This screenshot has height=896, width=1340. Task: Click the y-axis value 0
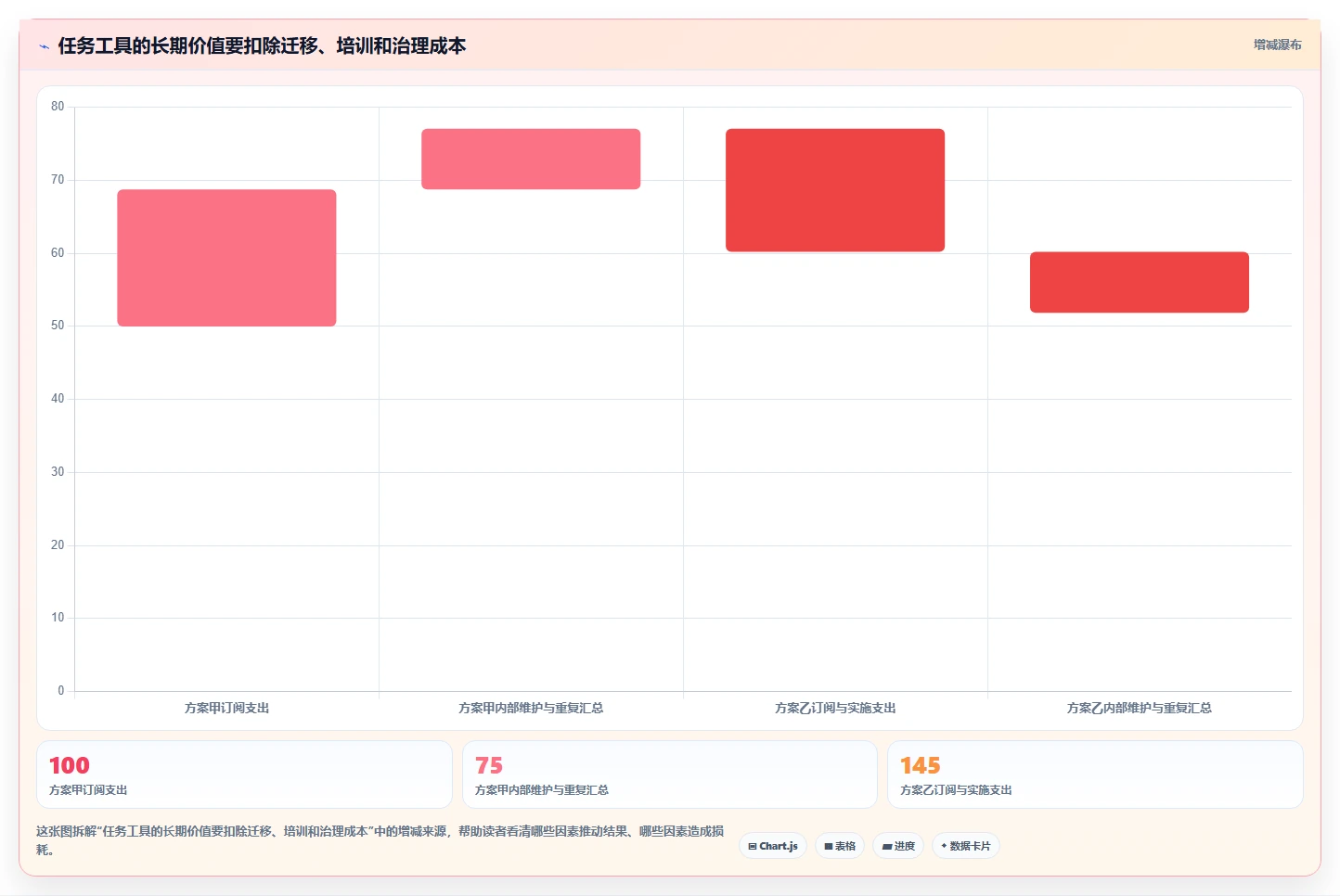(61, 690)
